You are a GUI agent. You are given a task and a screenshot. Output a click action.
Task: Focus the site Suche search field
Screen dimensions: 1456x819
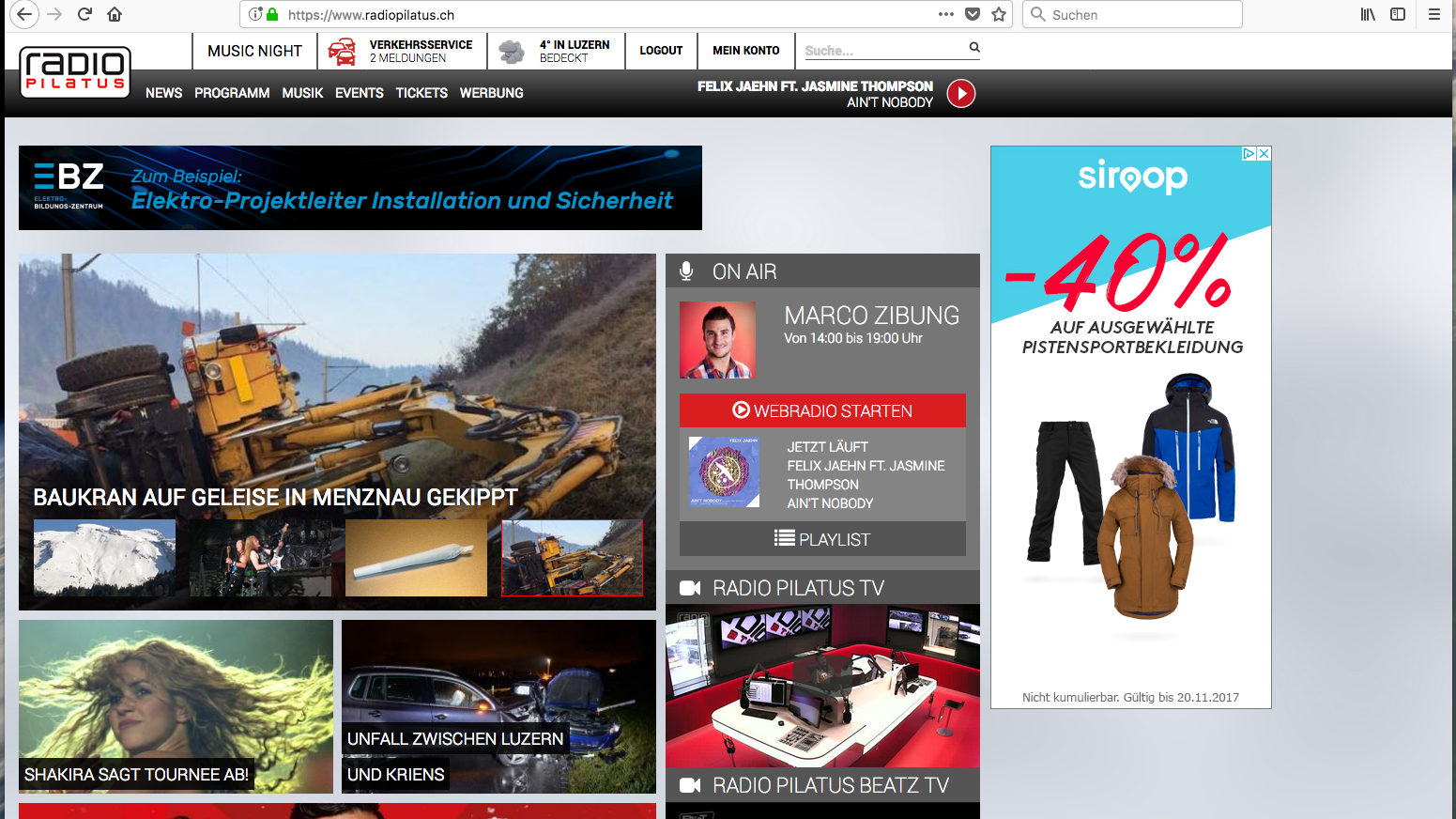(884, 50)
